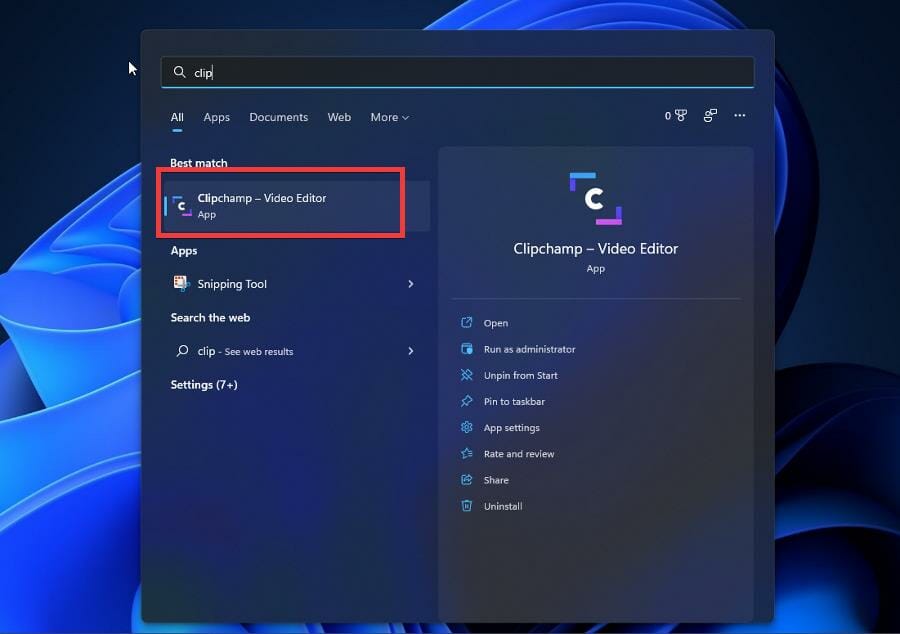Click the Snipping Tool app icon
This screenshot has height=634, width=900.
[x=181, y=283]
